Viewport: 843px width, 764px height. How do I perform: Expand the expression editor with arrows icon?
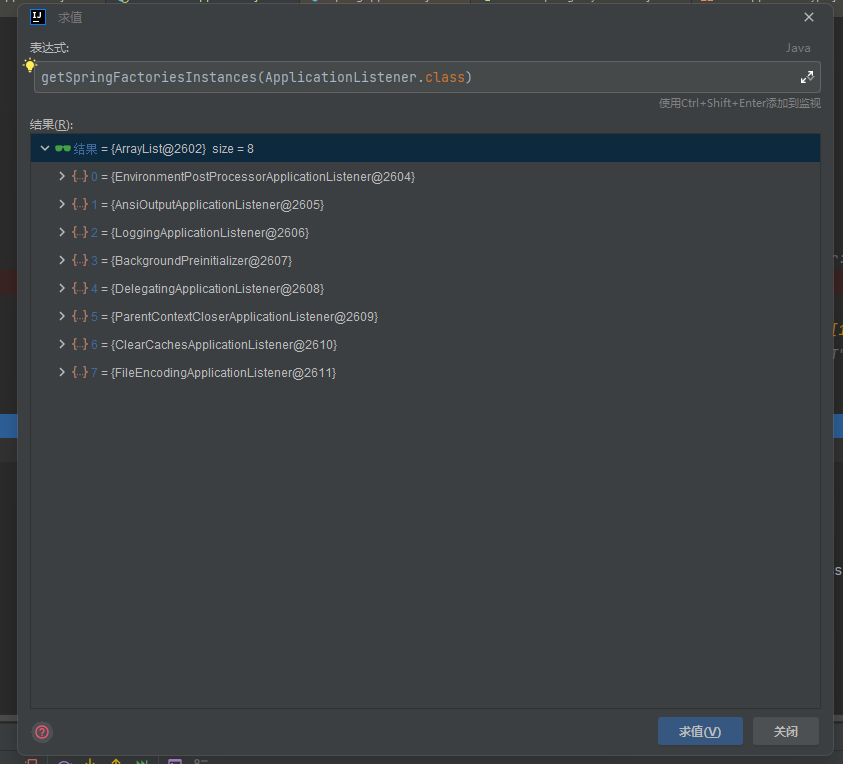click(x=806, y=77)
